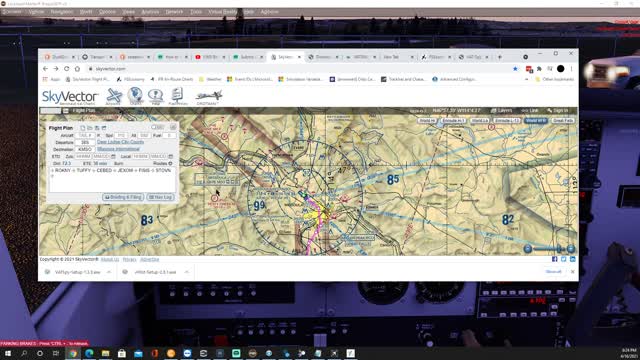This screenshot has height=360, width=640.
Task: Click Show all downloads
Action: (554, 272)
